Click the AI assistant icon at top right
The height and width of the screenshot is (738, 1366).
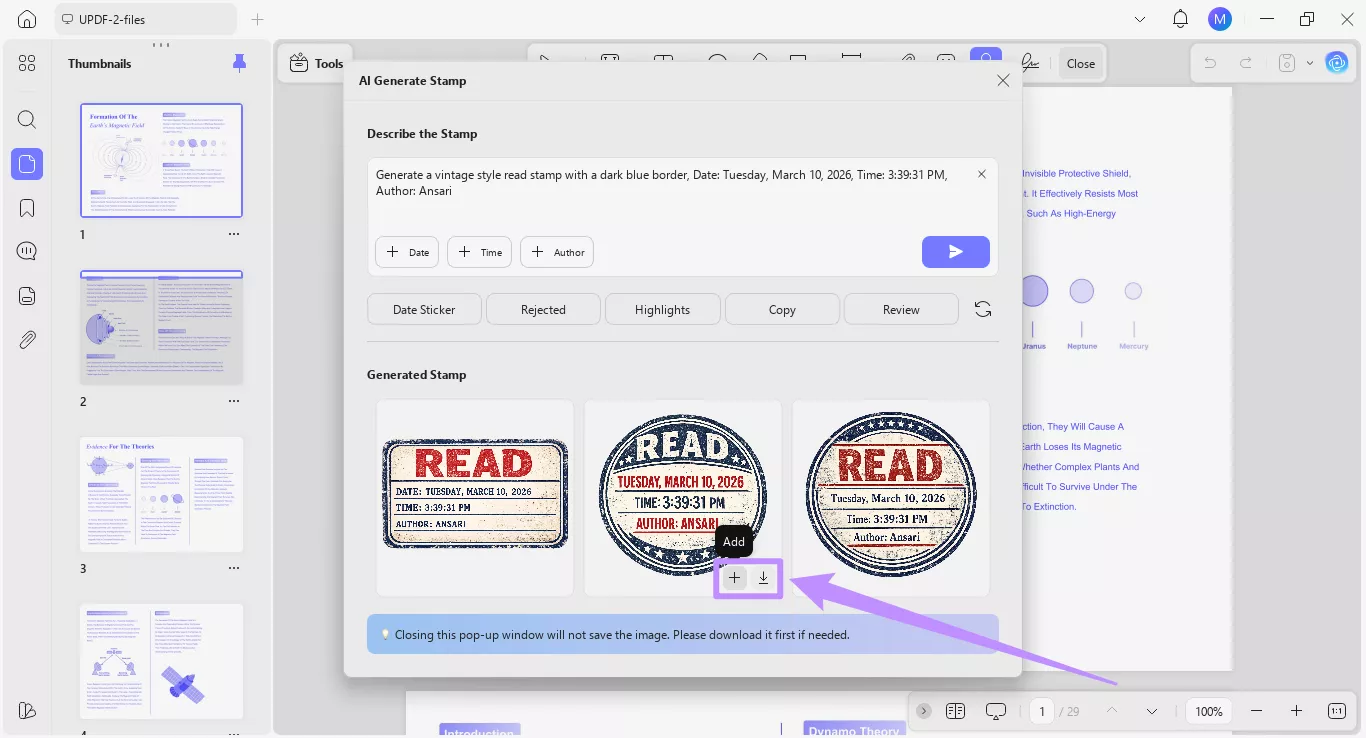[x=1337, y=62]
